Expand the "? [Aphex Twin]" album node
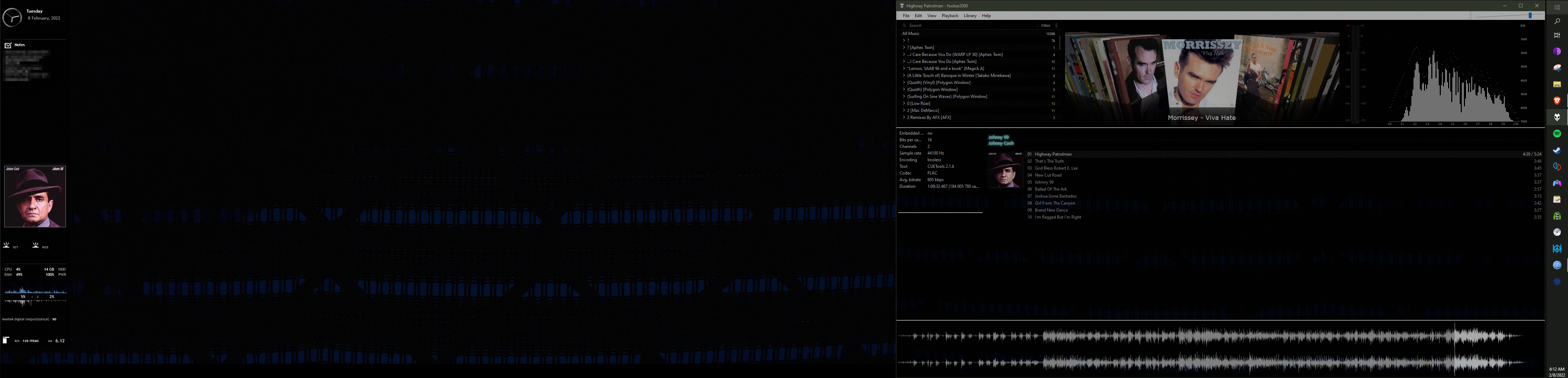The width and height of the screenshot is (1568, 378). [904, 48]
